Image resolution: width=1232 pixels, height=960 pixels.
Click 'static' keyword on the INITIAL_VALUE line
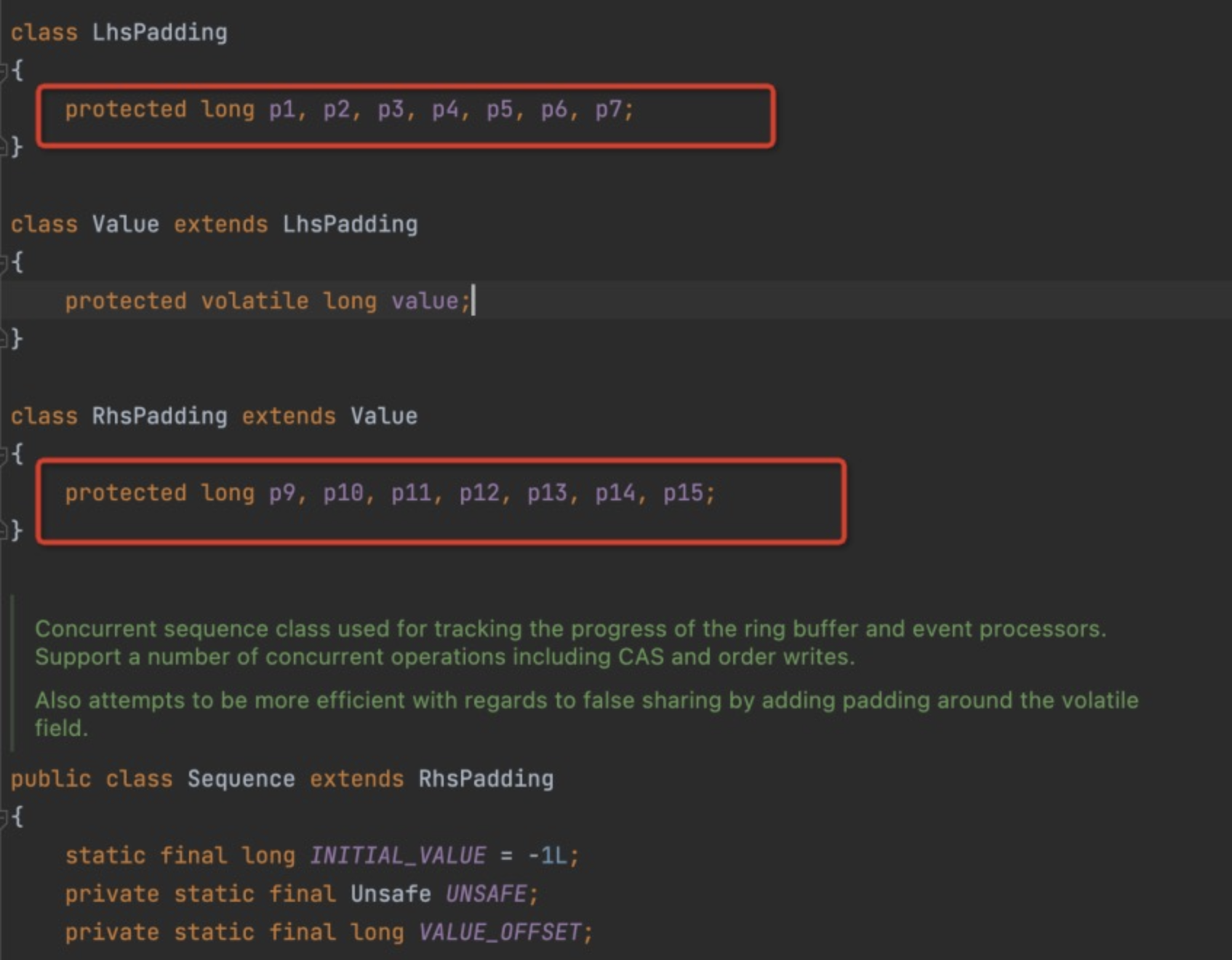tap(105, 856)
